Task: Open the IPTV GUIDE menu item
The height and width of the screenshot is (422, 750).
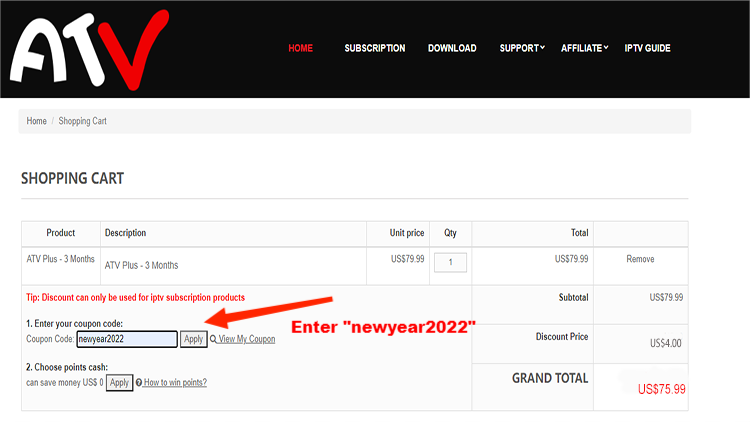Action: 647,48
